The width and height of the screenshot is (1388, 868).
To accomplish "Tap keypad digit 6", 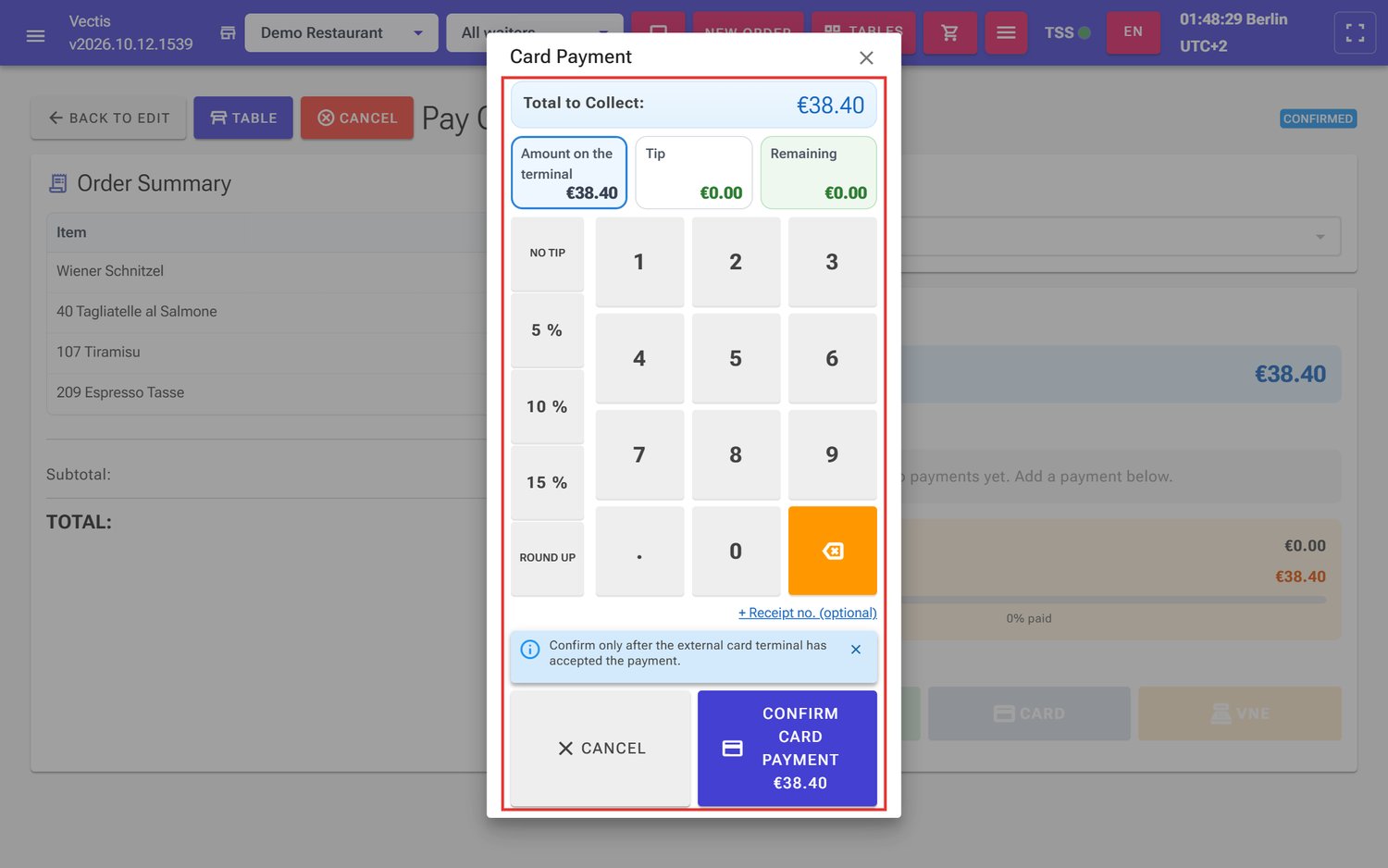I will [832, 358].
